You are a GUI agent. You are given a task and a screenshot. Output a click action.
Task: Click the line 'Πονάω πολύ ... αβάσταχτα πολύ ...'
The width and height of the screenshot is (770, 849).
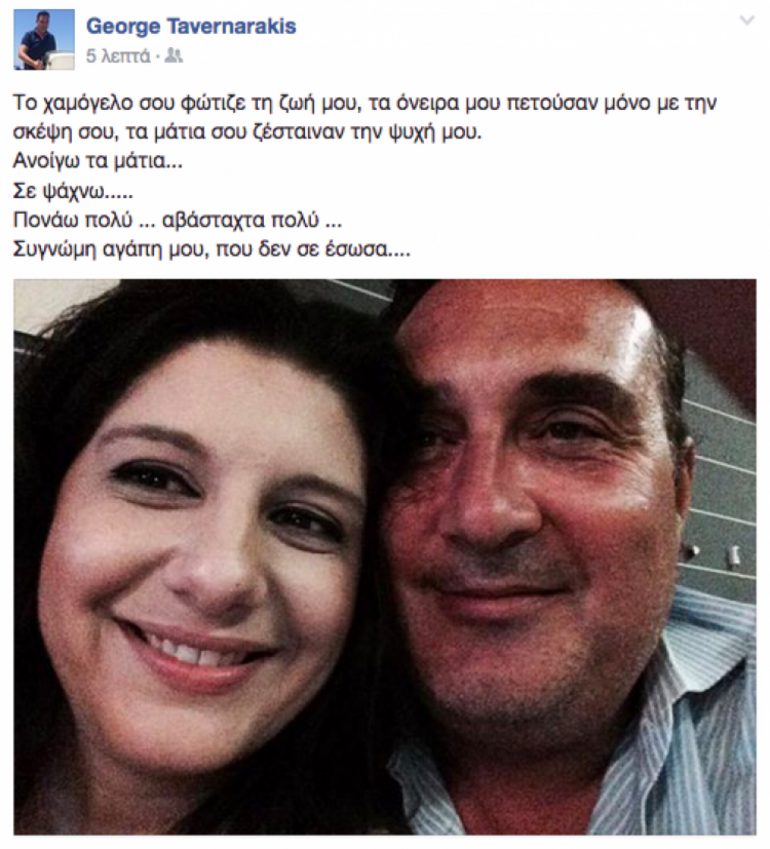177,220
